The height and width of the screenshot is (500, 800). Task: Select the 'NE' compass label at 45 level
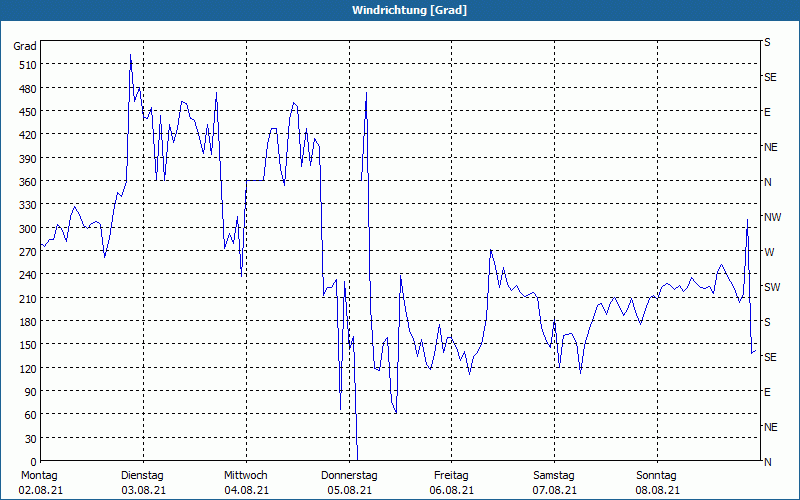770,427
